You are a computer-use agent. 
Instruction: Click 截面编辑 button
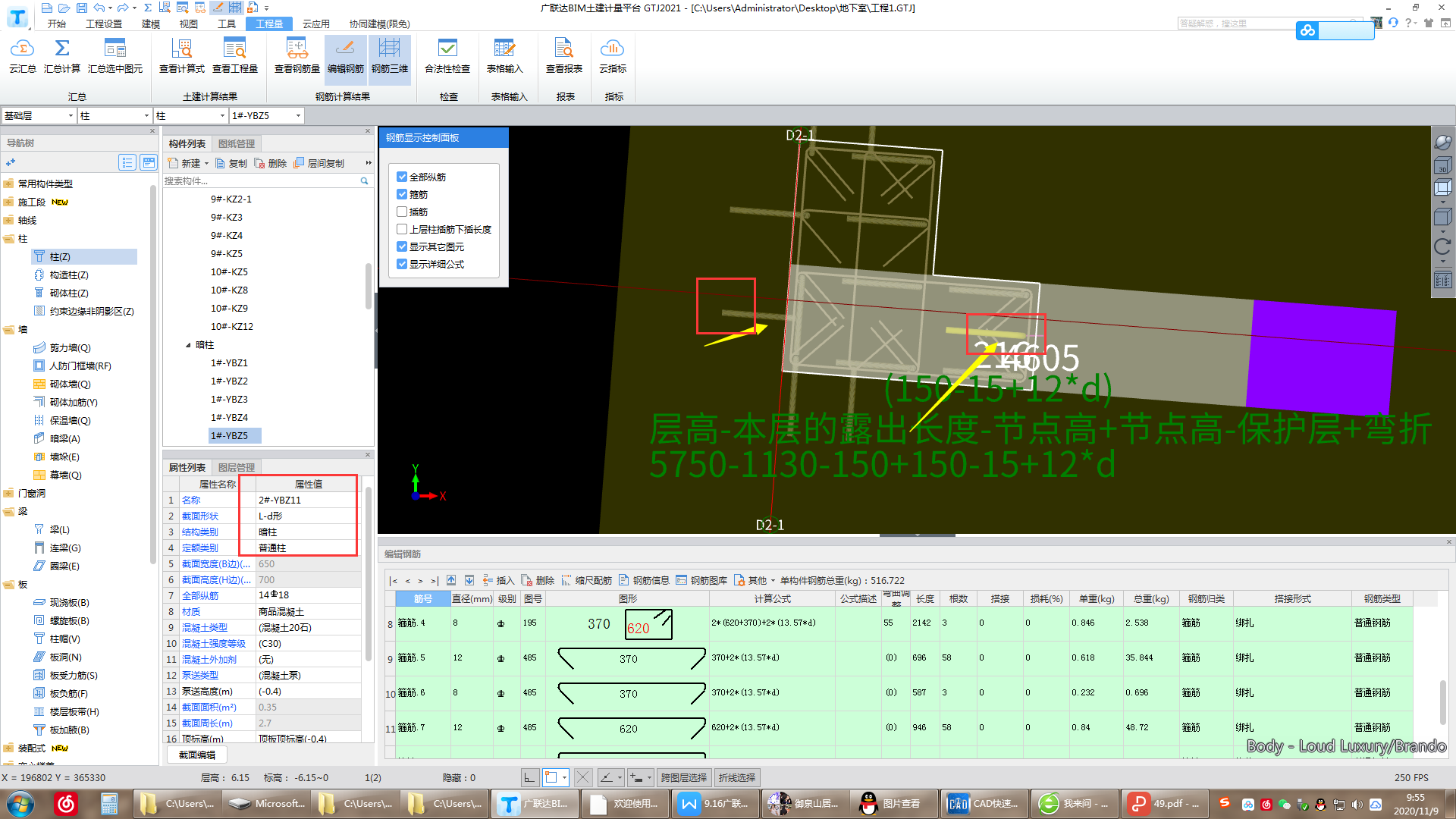point(197,755)
